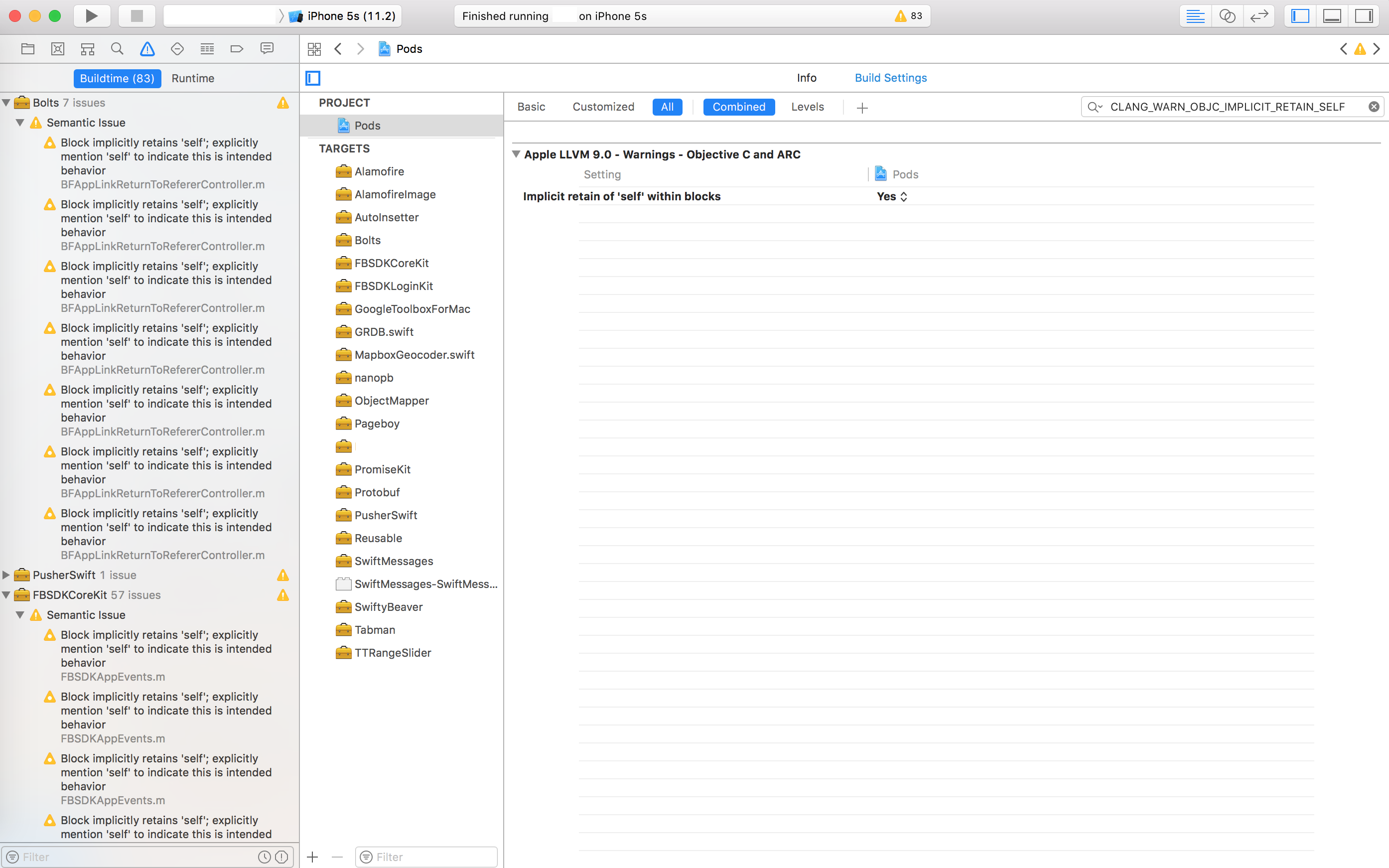
Task: Stop the running task
Action: tap(137, 16)
